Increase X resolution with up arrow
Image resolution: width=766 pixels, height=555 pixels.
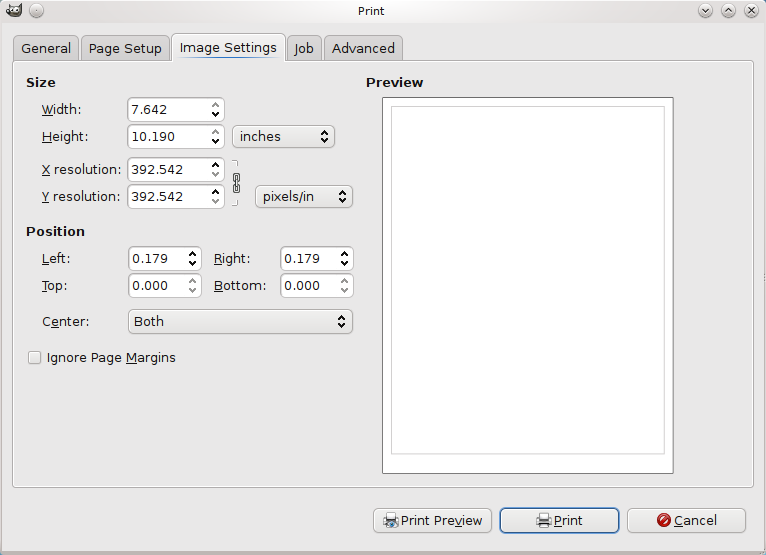215,165
